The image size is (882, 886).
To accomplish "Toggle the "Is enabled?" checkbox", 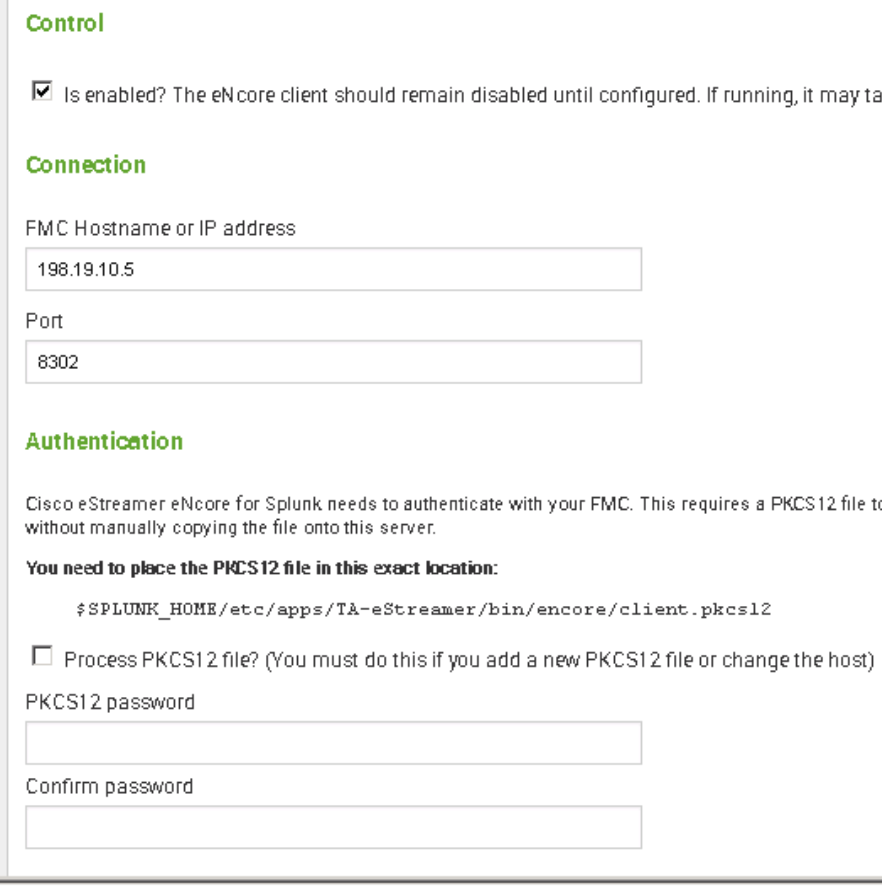I will point(42,92).
